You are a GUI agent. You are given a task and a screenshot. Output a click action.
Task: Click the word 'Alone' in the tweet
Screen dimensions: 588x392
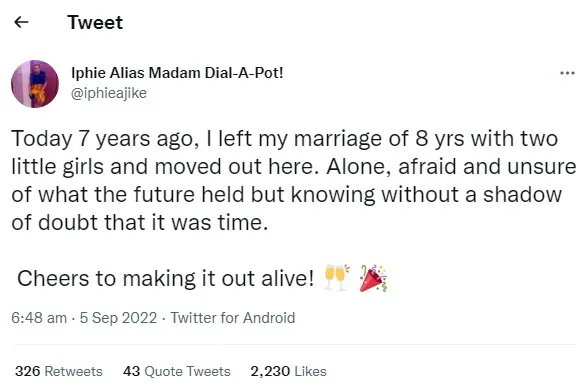pyautogui.click(x=359, y=167)
